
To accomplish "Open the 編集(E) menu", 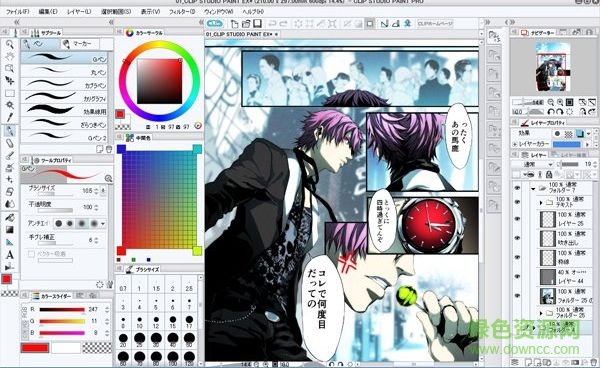I will tap(48, 12).
